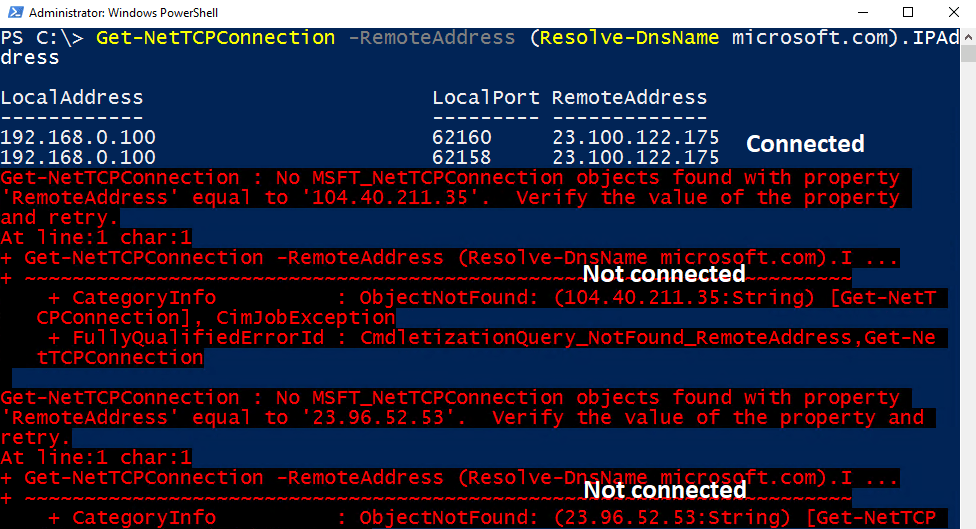Click the Get-NetTCPConnection command at the prompt
Screen dimensions: 976x529
[x=215, y=38]
